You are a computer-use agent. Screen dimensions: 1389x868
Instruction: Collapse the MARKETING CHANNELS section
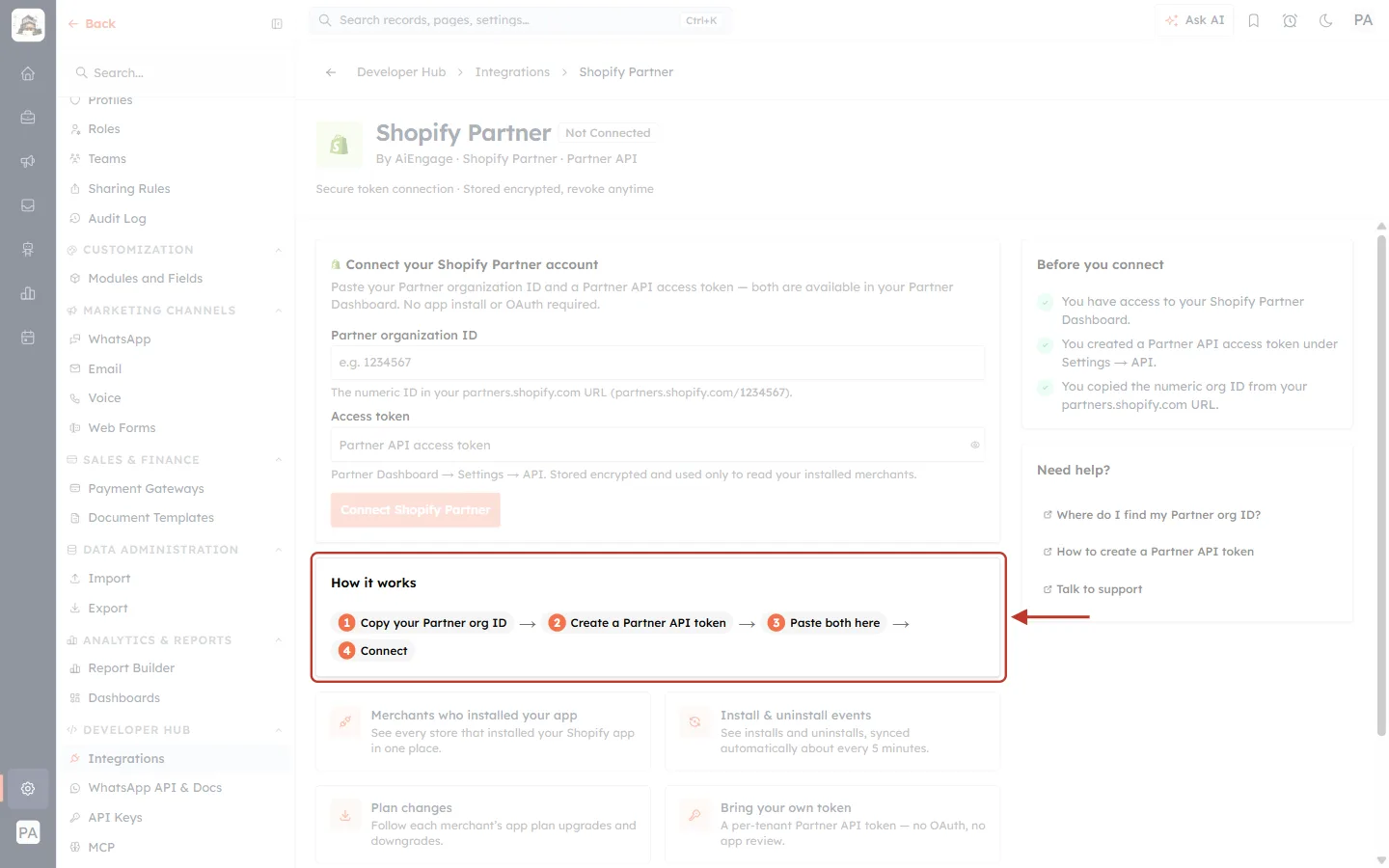coord(278,311)
